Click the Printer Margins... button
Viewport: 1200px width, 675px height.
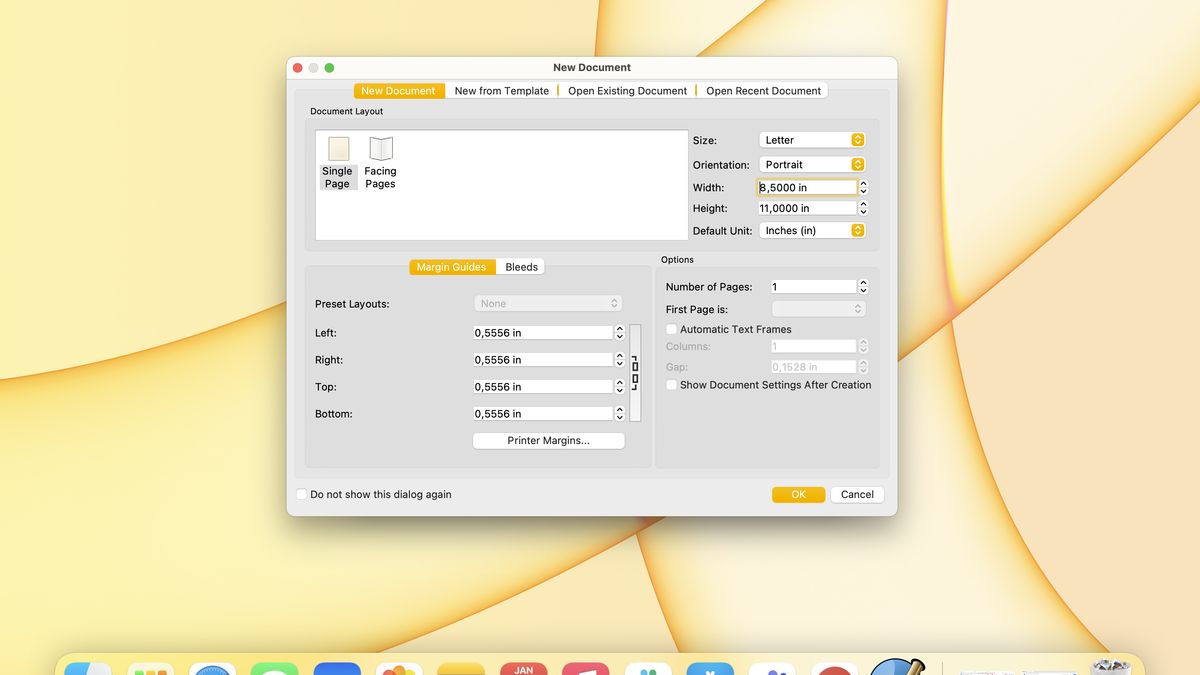pyautogui.click(x=548, y=441)
